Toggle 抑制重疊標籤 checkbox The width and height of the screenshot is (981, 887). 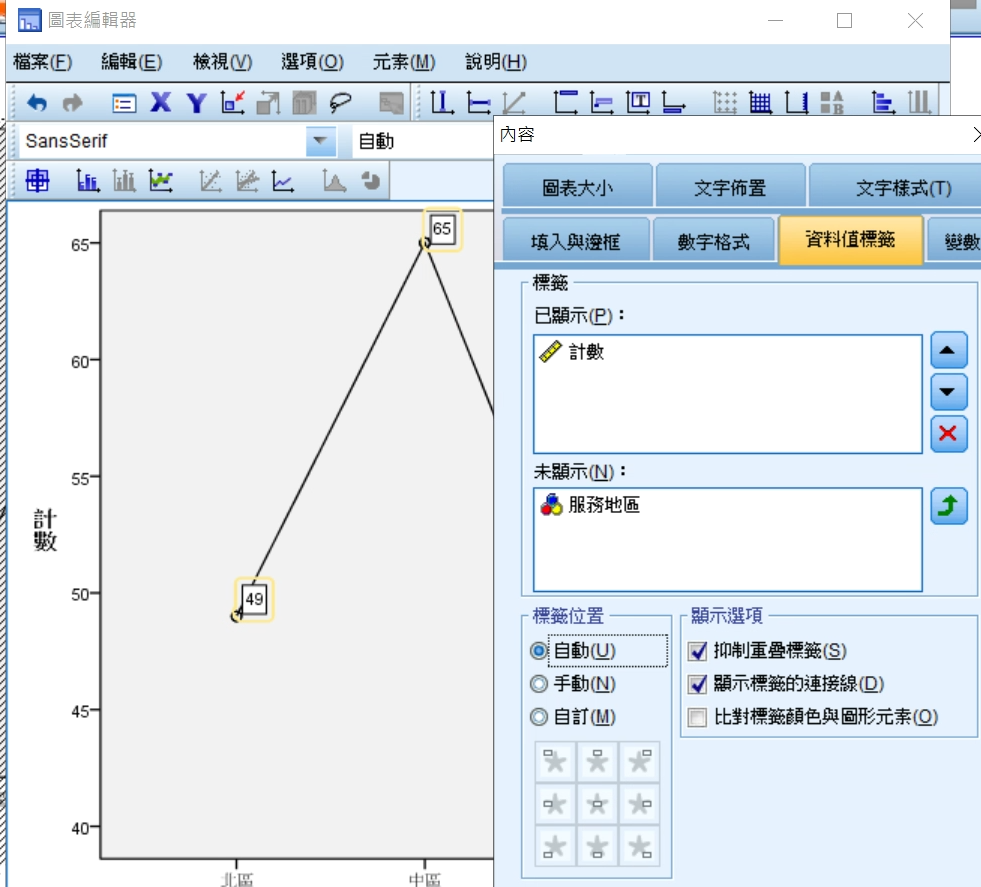pos(698,651)
